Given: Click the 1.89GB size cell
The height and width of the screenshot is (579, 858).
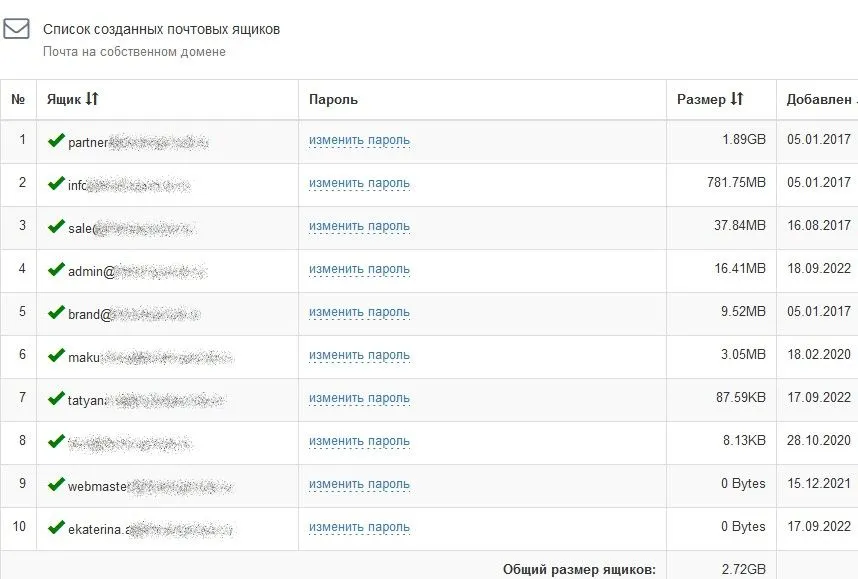Looking at the screenshot, I should (x=743, y=140).
